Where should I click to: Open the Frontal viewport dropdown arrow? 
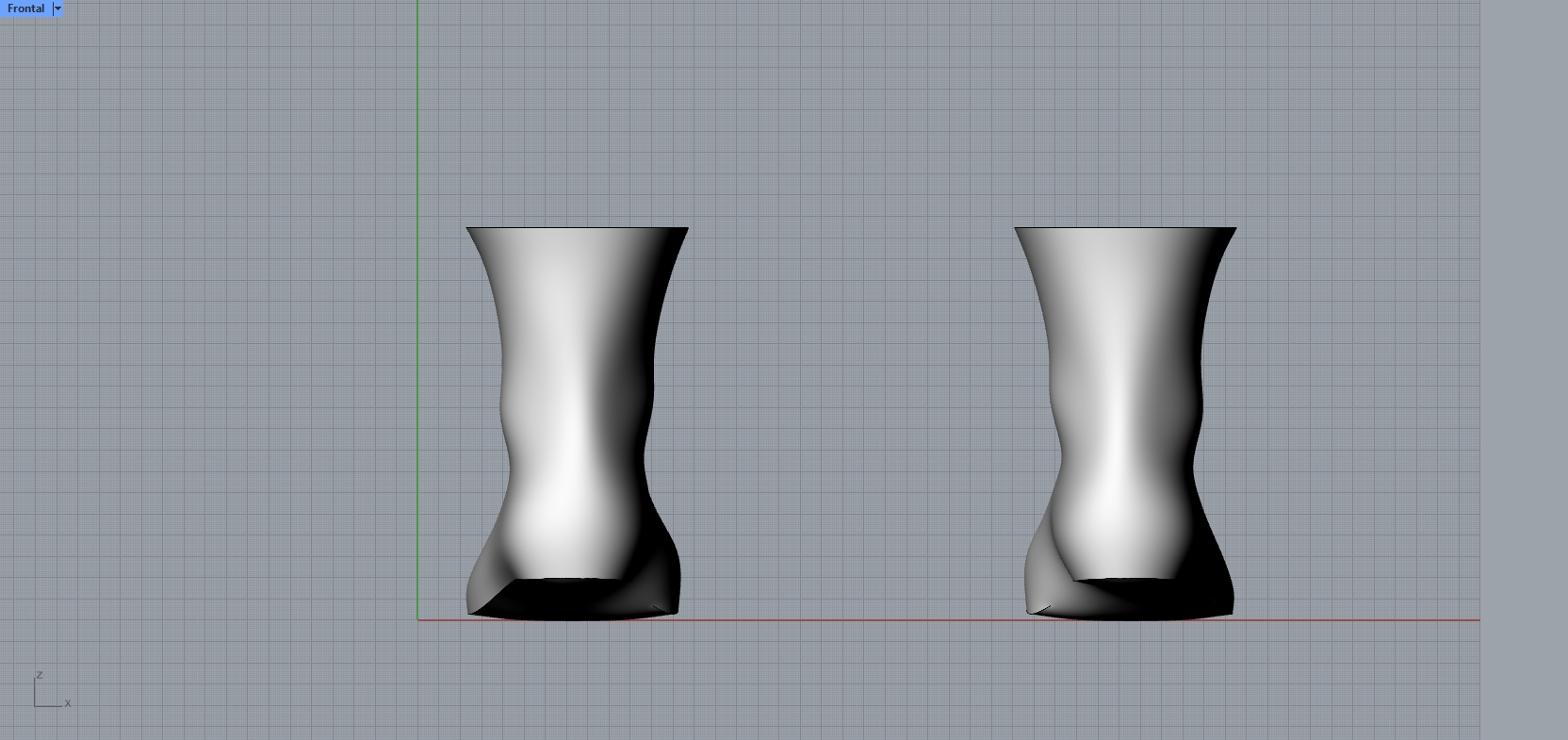[x=58, y=8]
